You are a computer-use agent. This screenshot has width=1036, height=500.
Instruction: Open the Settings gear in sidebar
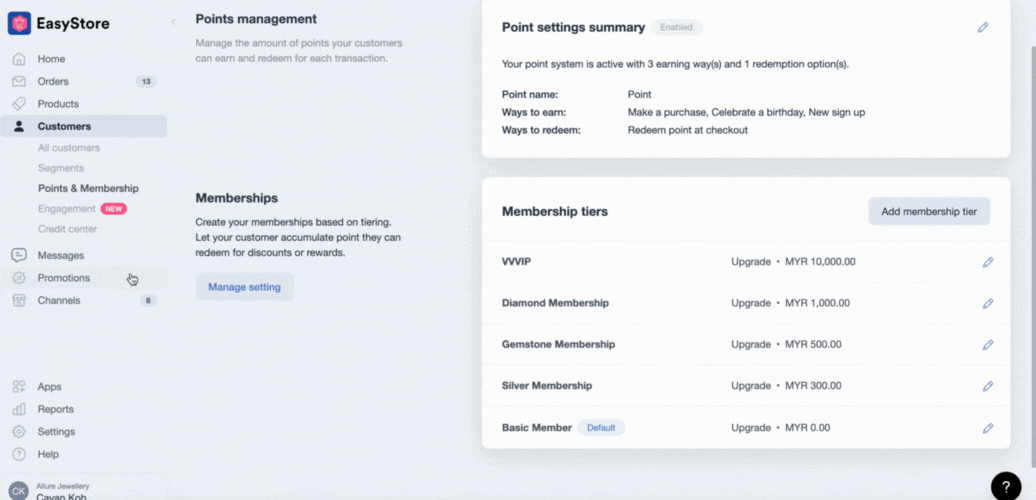[x=55, y=432]
